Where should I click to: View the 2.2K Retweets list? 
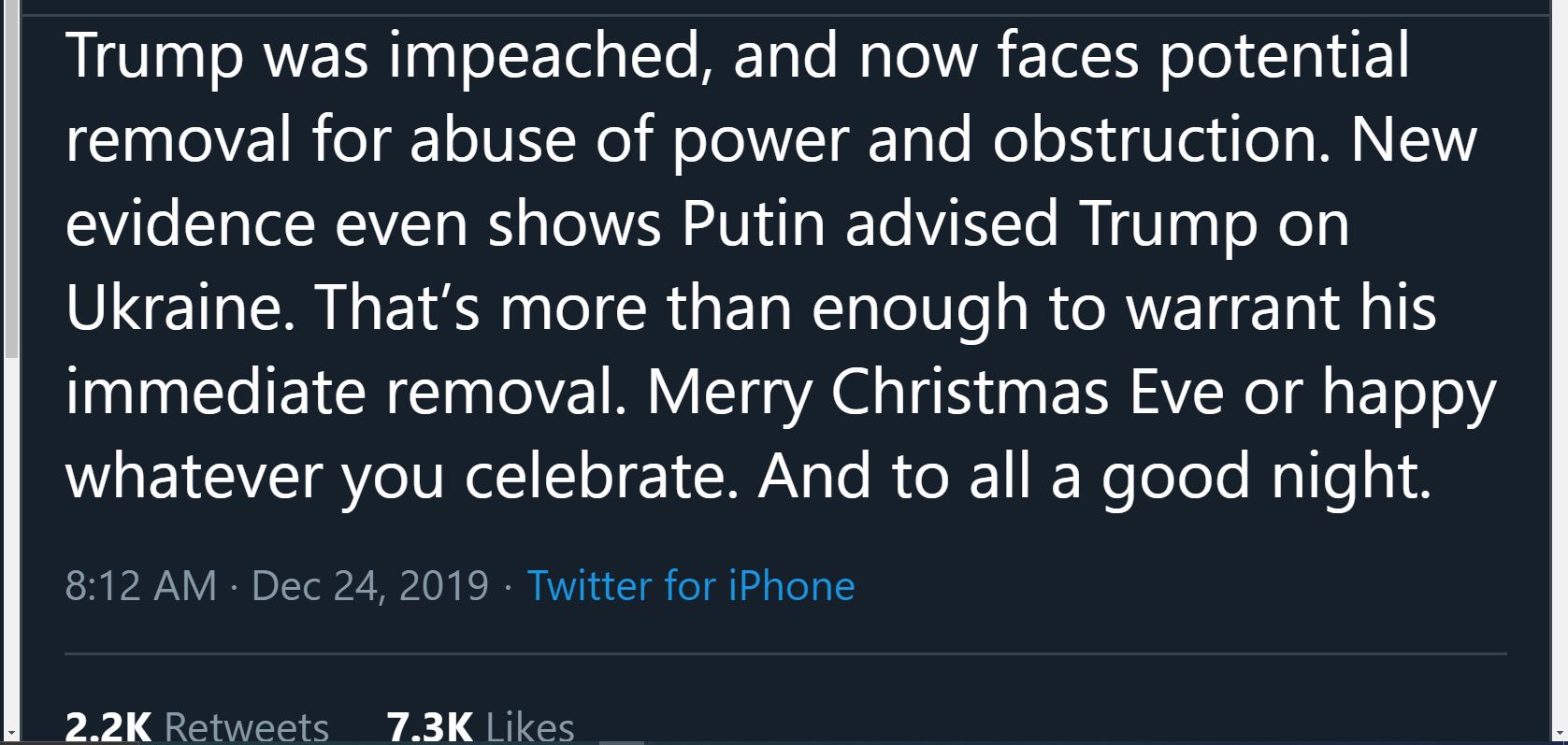pos(197,727)
